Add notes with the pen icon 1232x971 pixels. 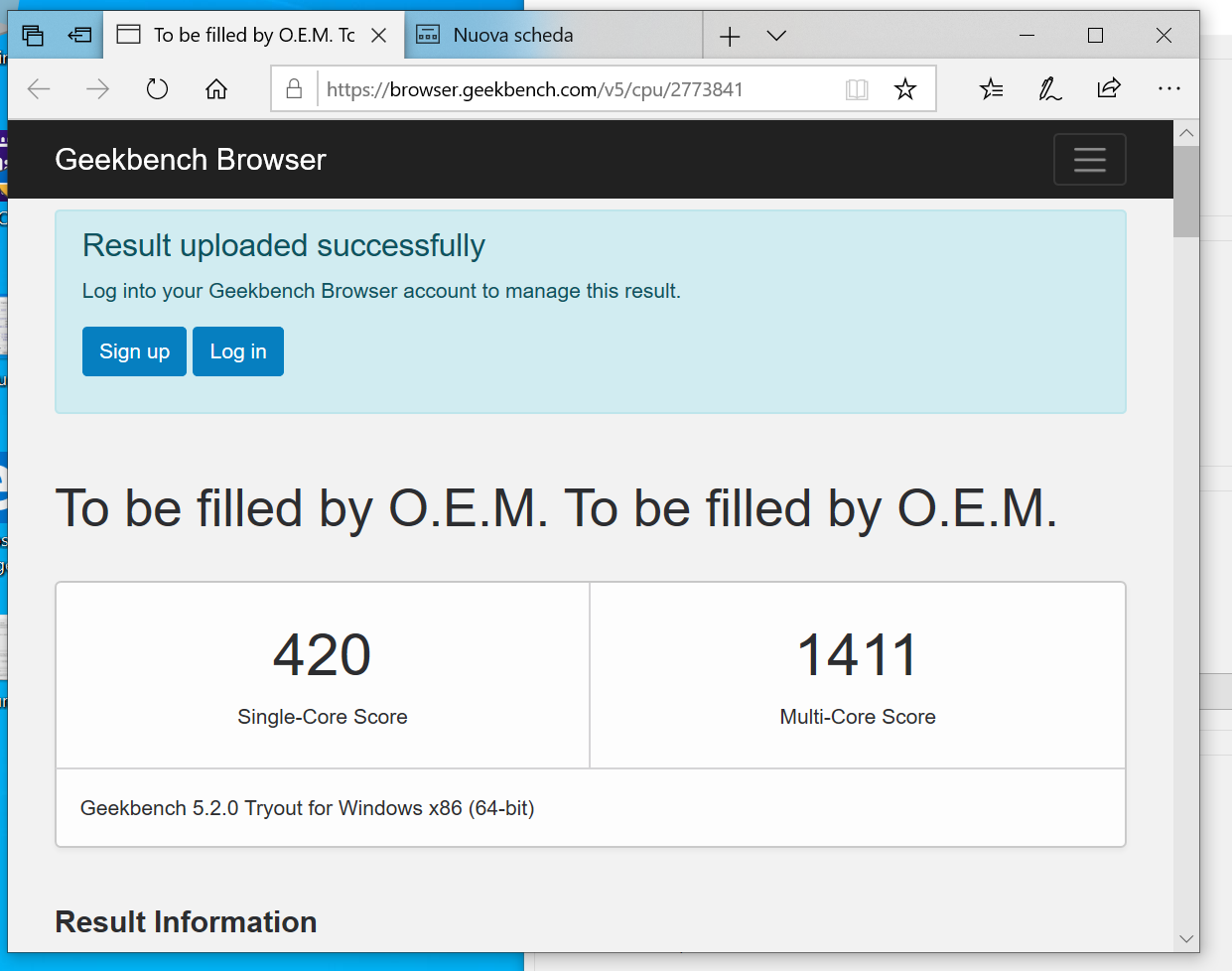tap(1049, 89)
